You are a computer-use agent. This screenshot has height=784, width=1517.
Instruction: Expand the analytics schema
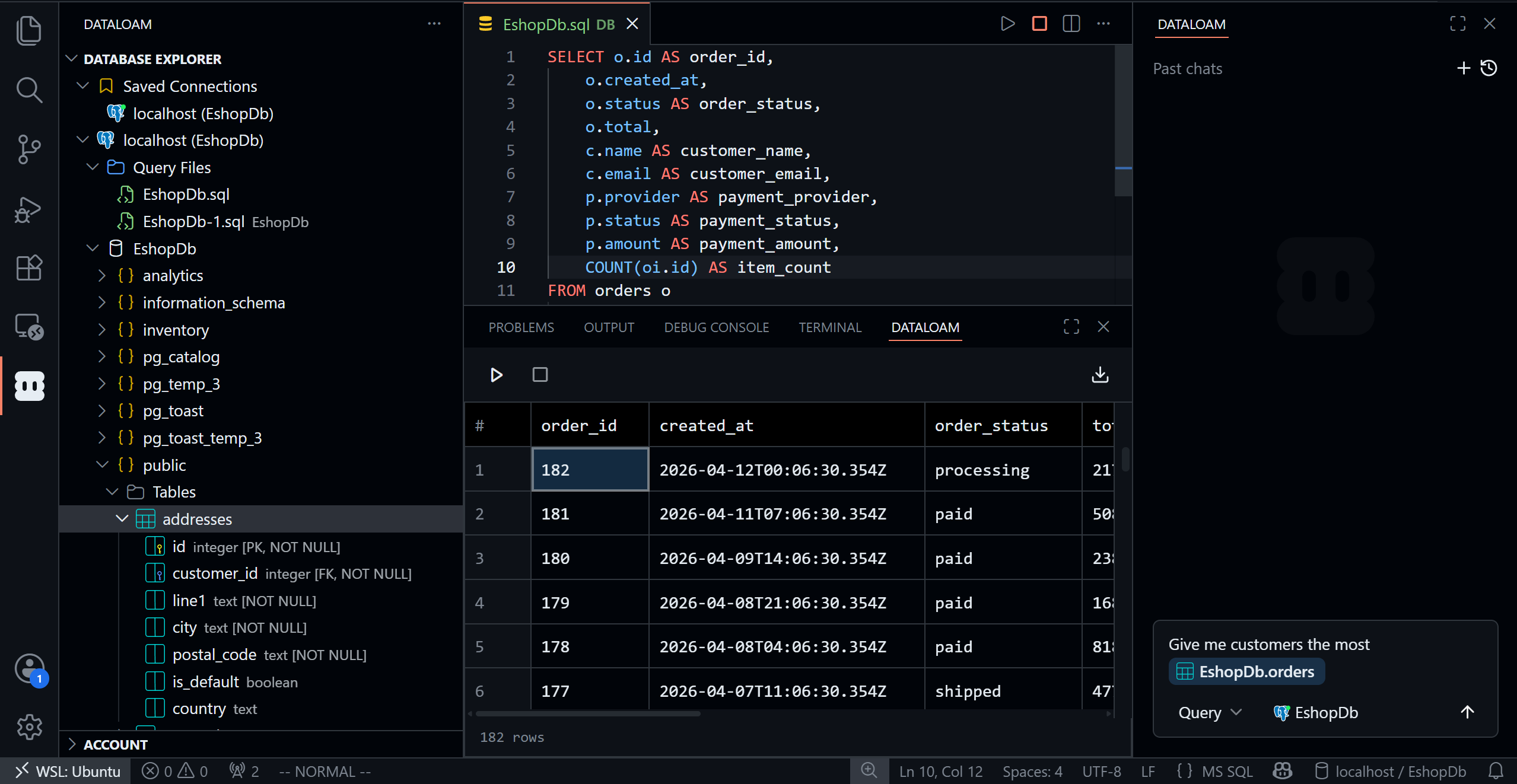[x=102, y=275]
